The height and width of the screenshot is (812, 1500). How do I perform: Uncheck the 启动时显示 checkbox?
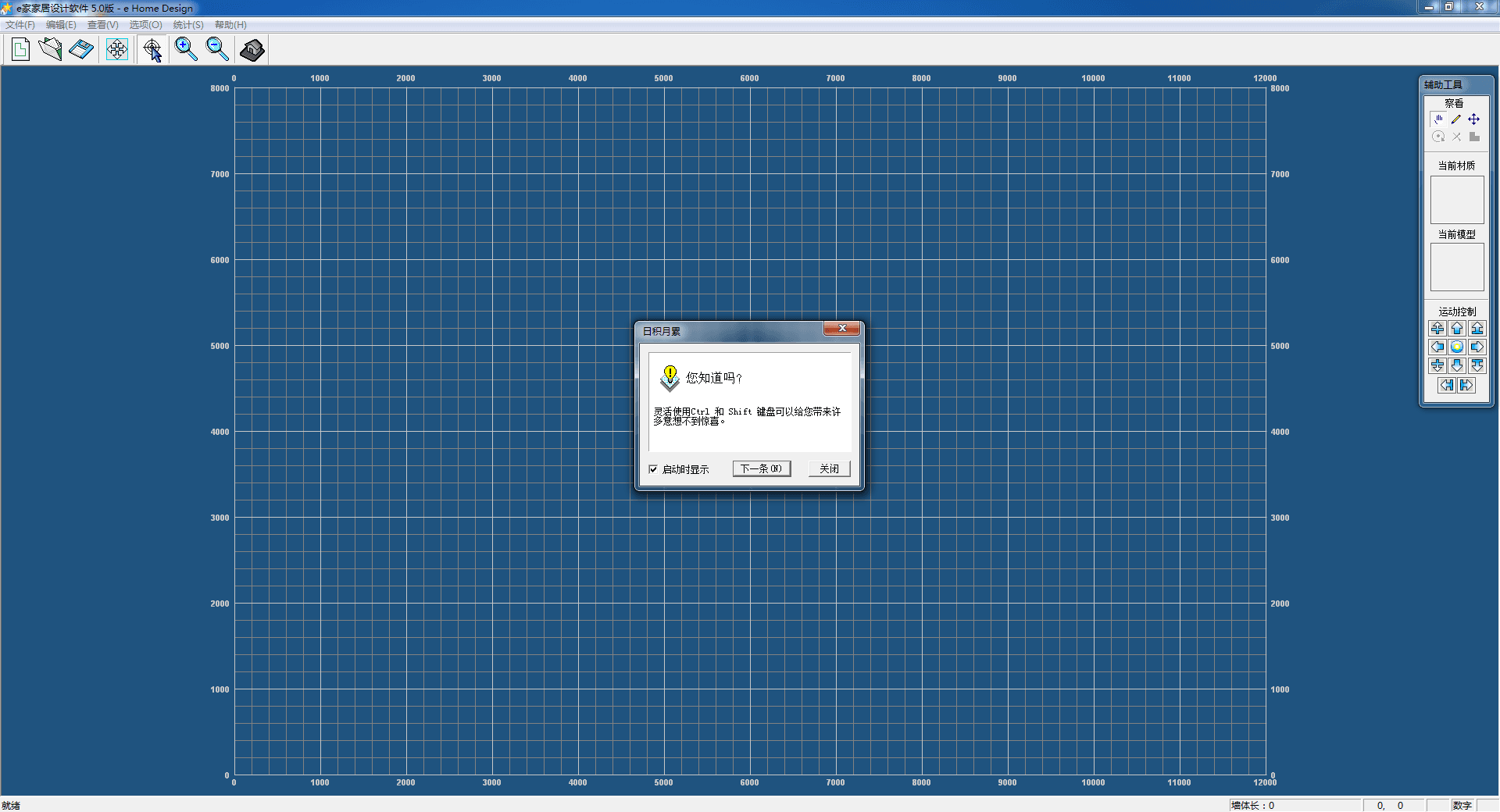point(653,469)
